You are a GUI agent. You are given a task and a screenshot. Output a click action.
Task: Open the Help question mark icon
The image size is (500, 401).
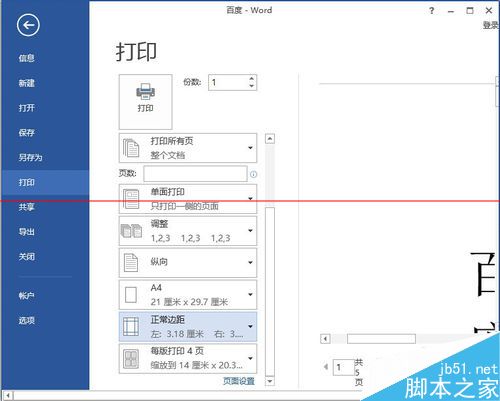coord(431,11)
